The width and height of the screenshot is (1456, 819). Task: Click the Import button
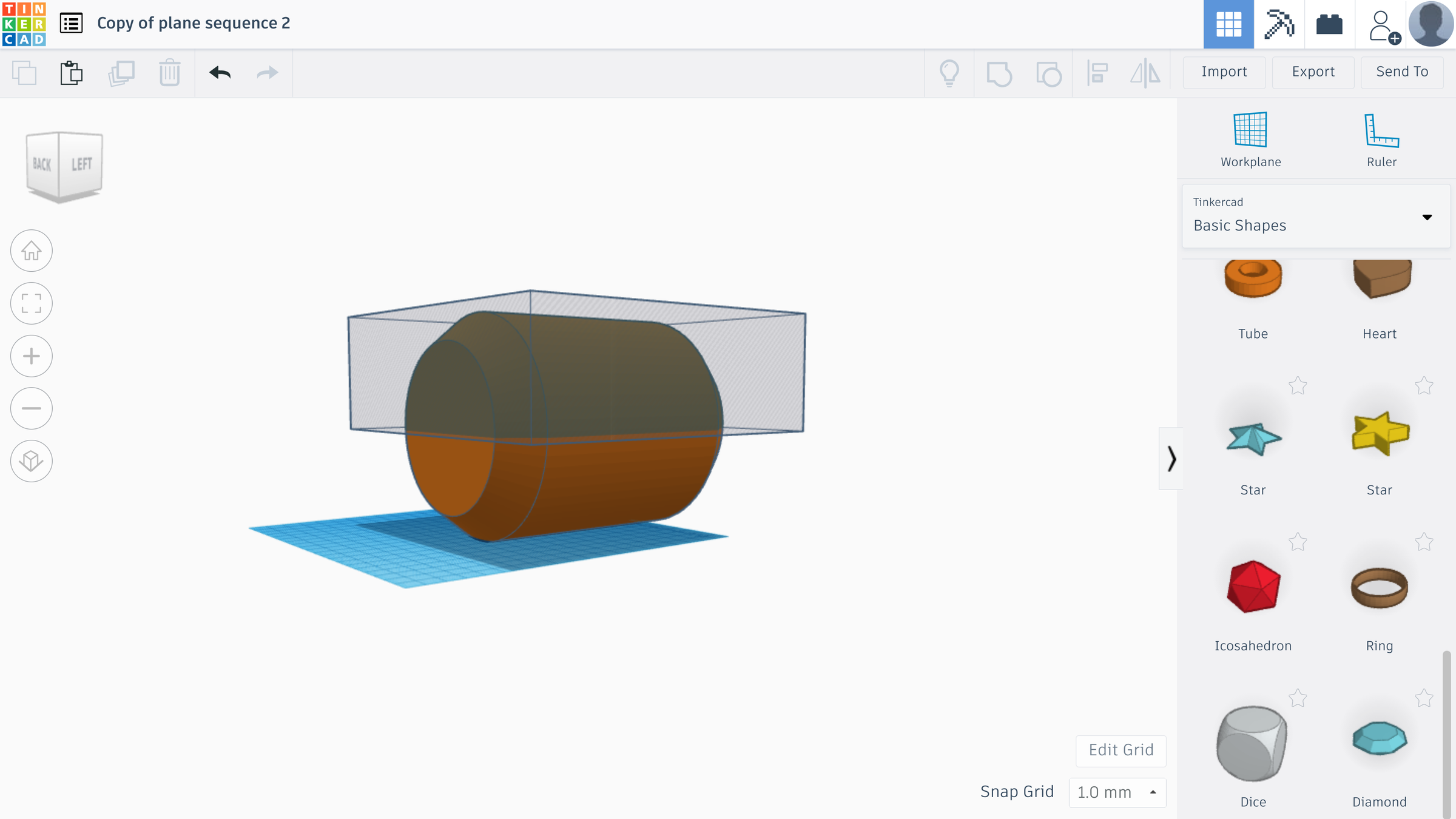tap(1224, 72)
